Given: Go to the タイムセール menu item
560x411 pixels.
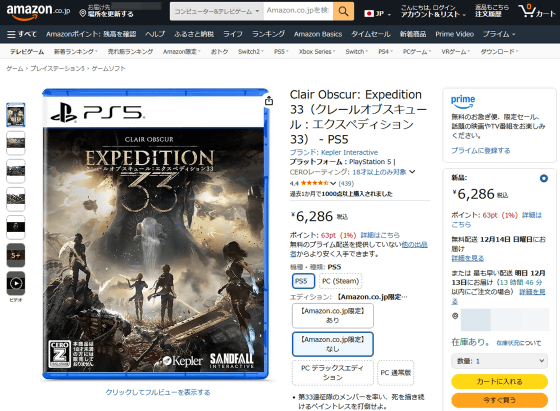Looking at the screenshot, I should (371, 34).
